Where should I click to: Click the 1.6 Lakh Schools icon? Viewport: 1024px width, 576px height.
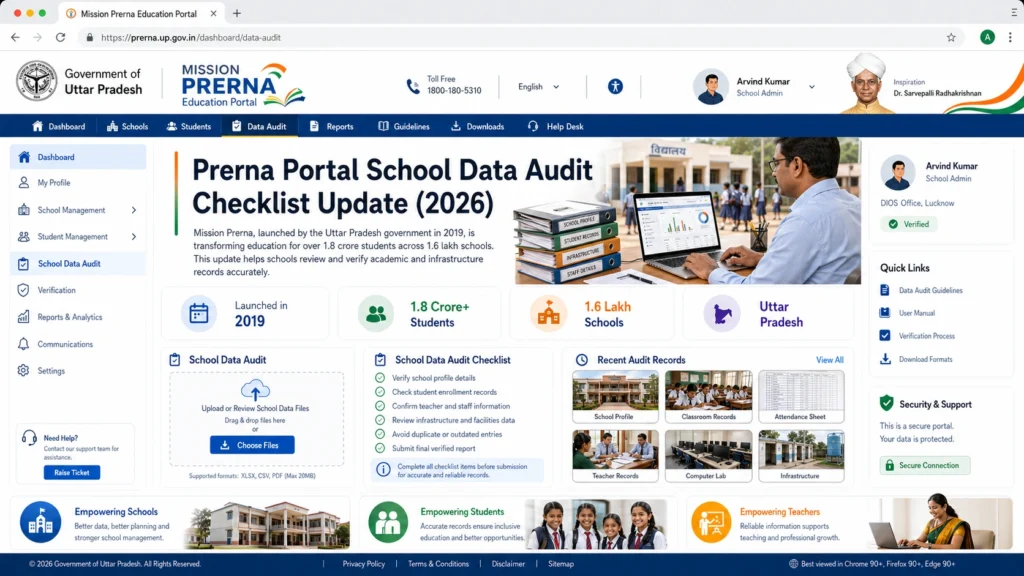tap(549, 313)
